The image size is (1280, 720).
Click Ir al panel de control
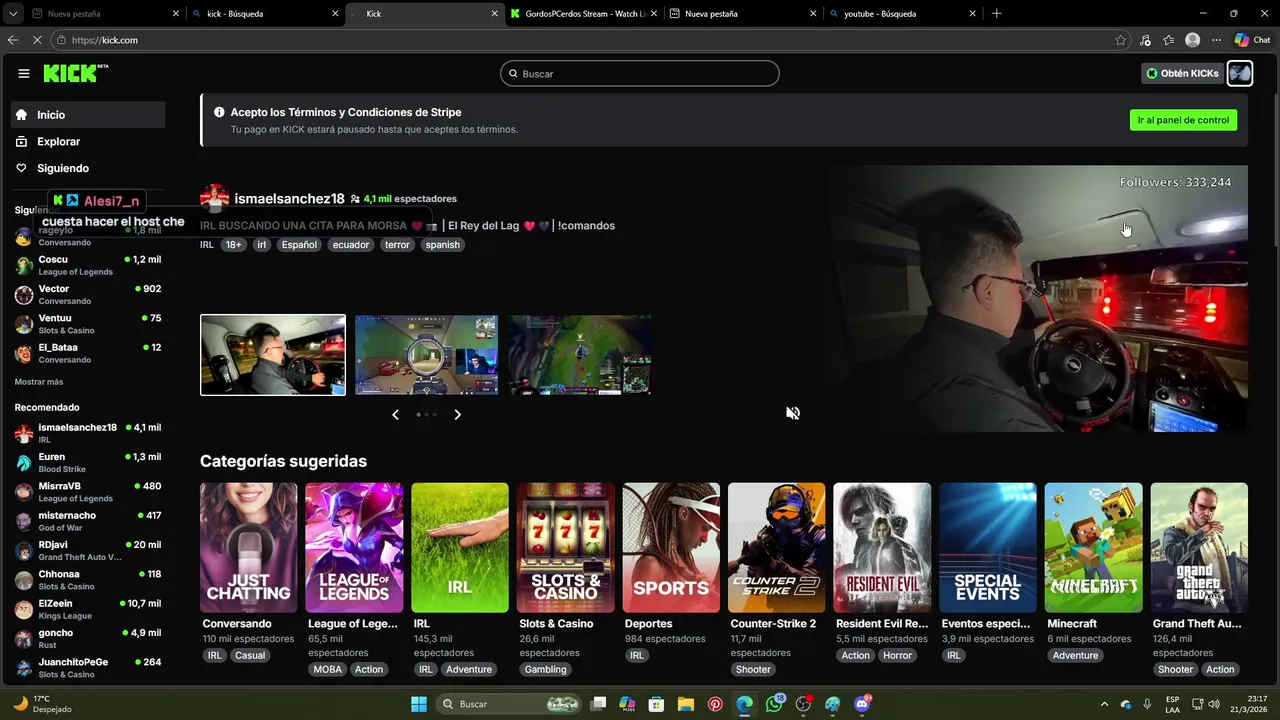point(1183,120)
